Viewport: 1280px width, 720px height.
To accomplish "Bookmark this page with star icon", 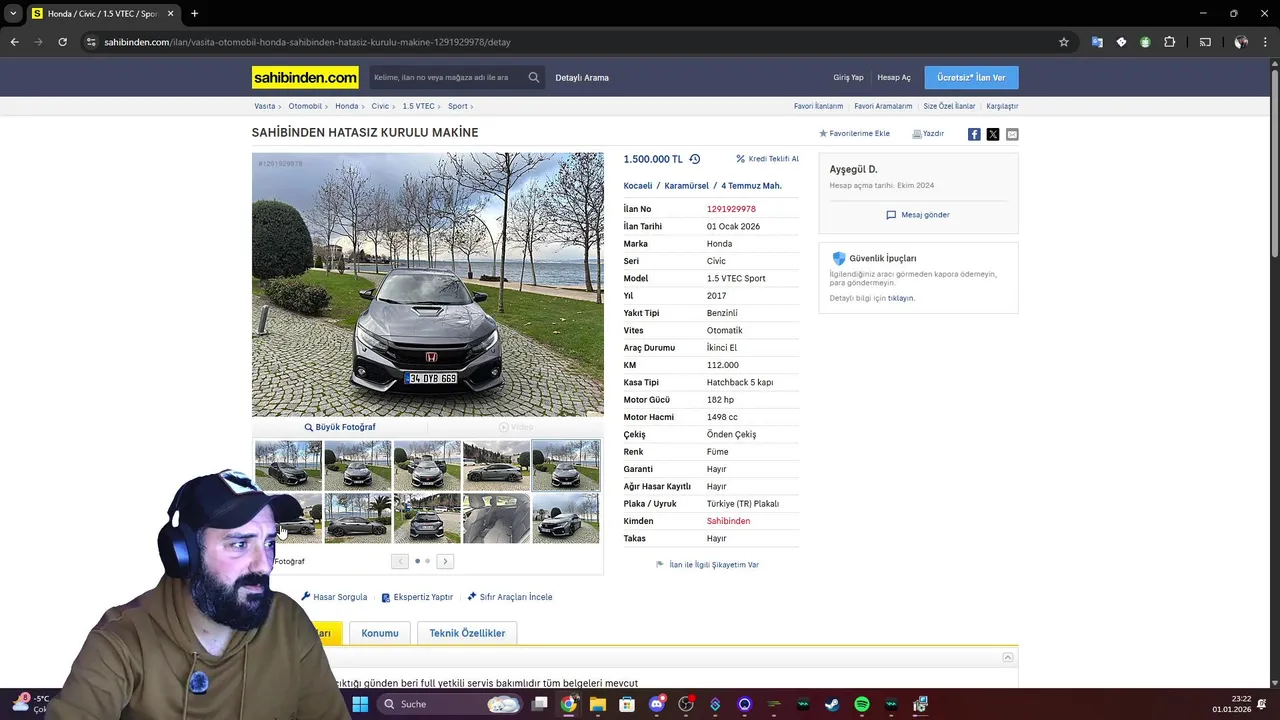I will (x=1064, y=42).
